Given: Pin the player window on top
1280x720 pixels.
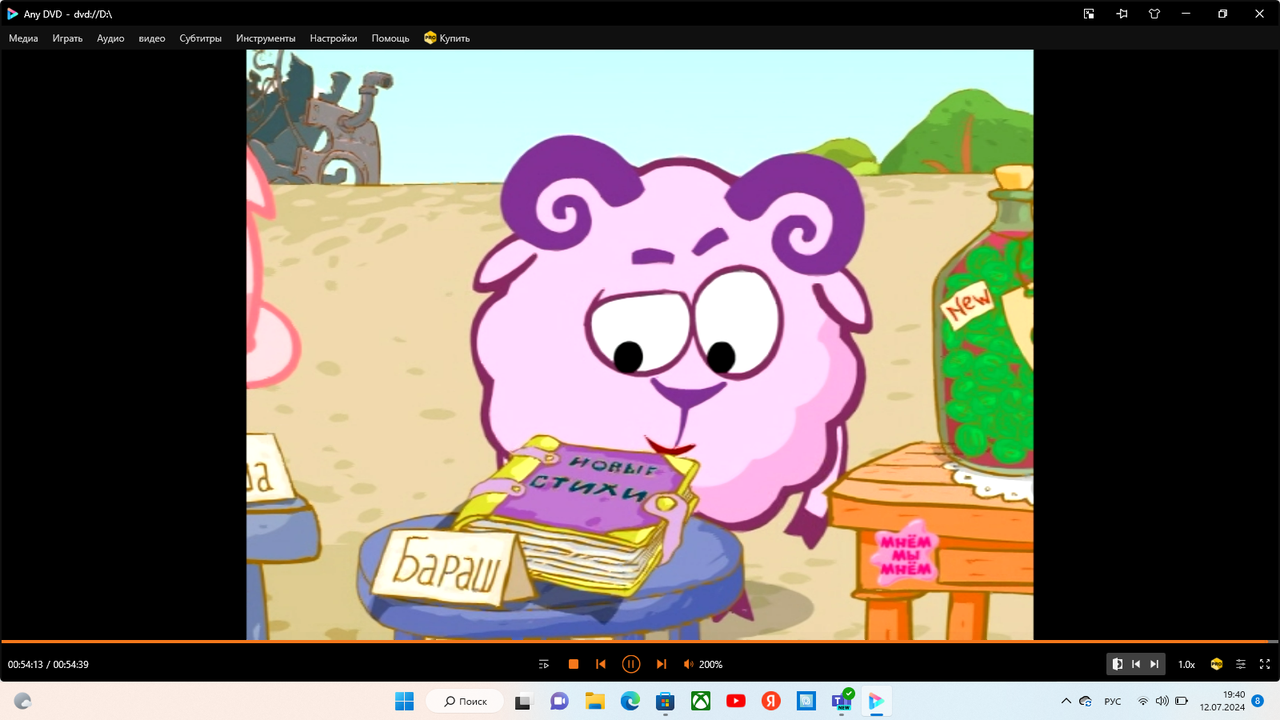Looking at the screenshot, I should 1122,14.
